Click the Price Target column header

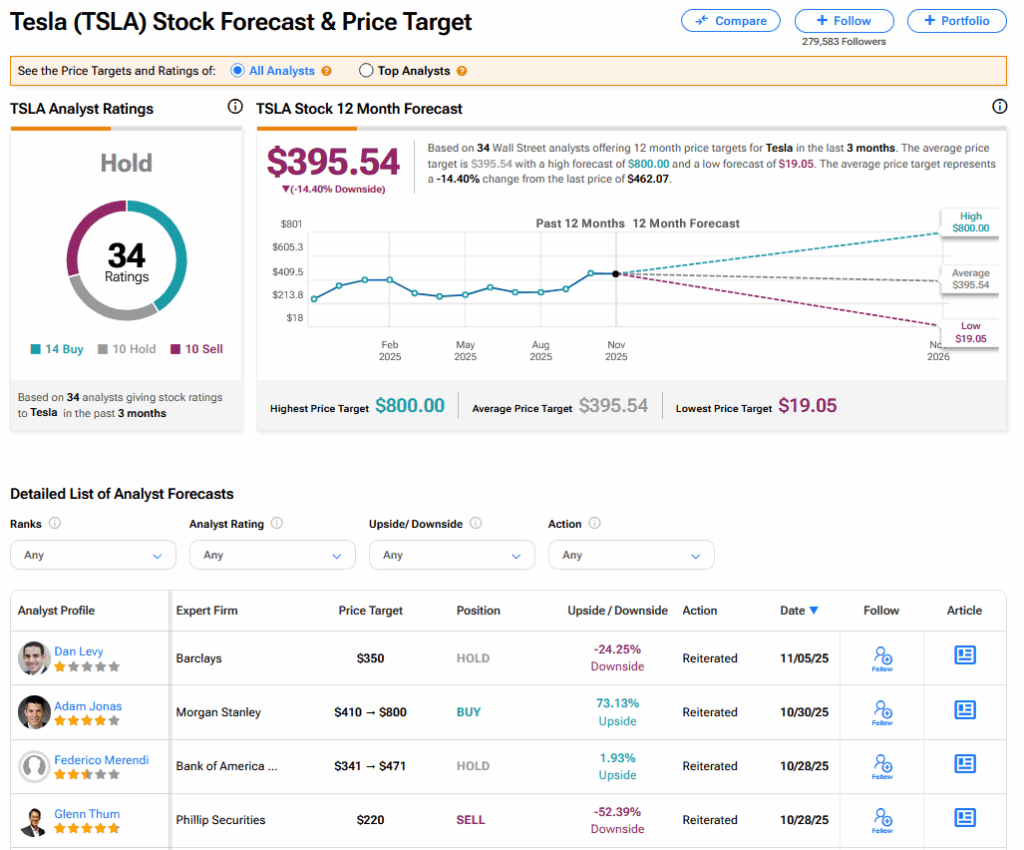[x=371, y=610]
